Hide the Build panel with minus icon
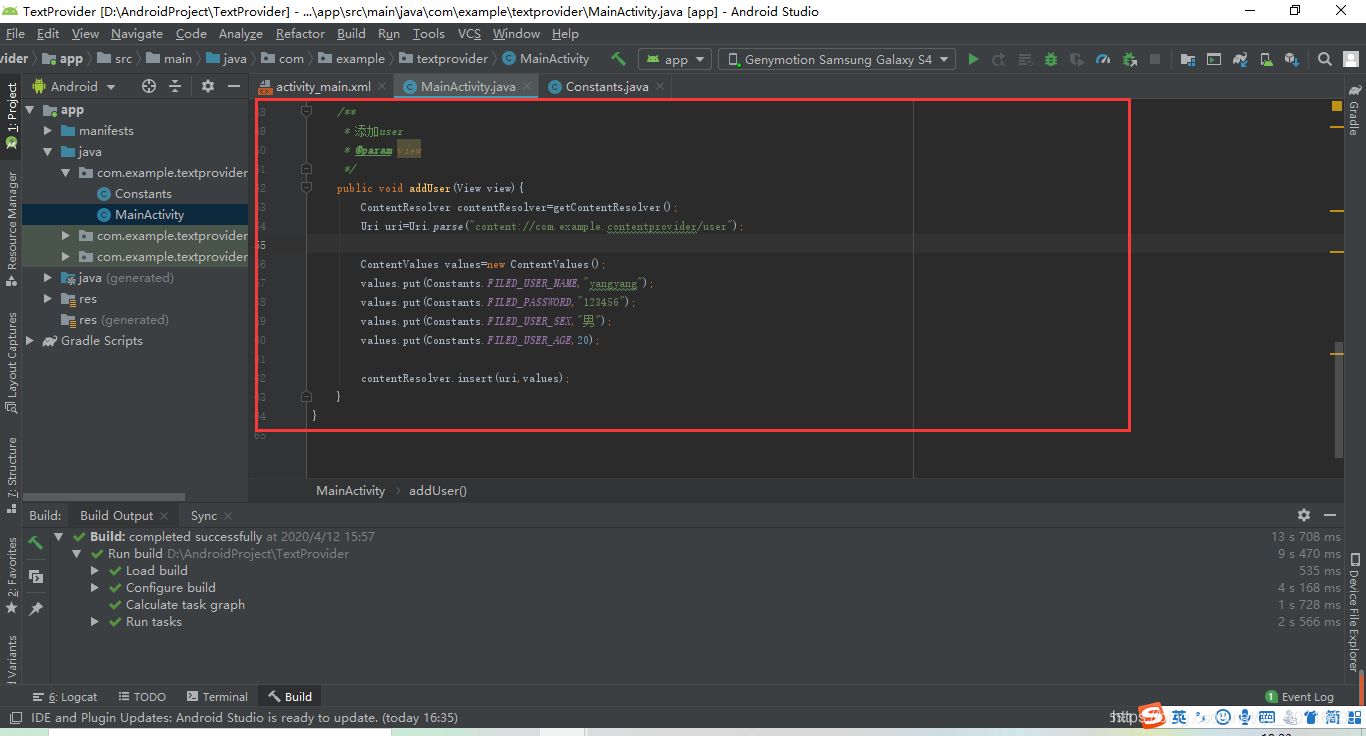This screenshot has width=1366, height=736. [1332, 515]
